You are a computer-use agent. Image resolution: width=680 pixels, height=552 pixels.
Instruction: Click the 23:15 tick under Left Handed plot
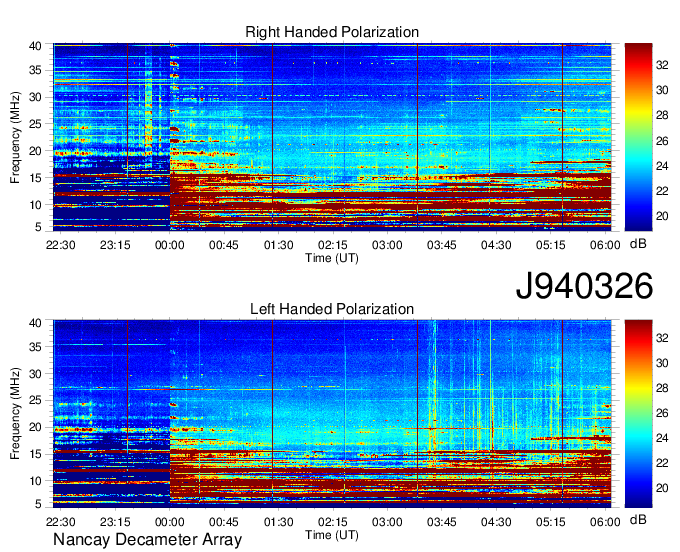tap(115, 523)
